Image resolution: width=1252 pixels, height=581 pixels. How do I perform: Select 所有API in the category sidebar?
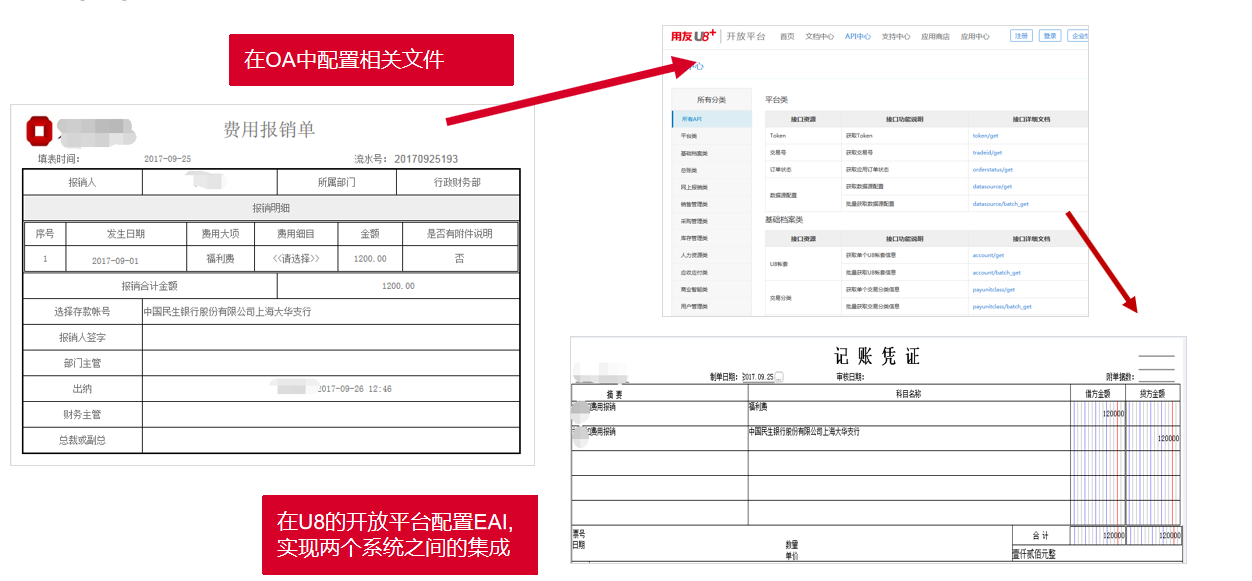pos(692,119)
